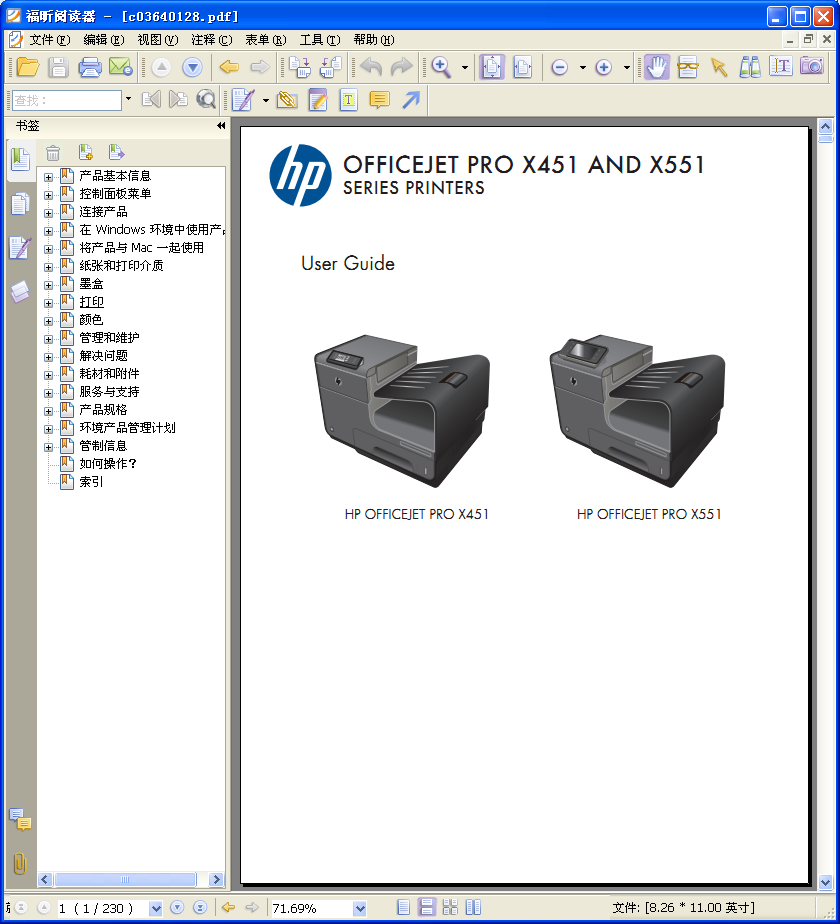Screen dimensions: 840x924
Task: Click the Select arrow cursor tool
Action: (719, 67)
